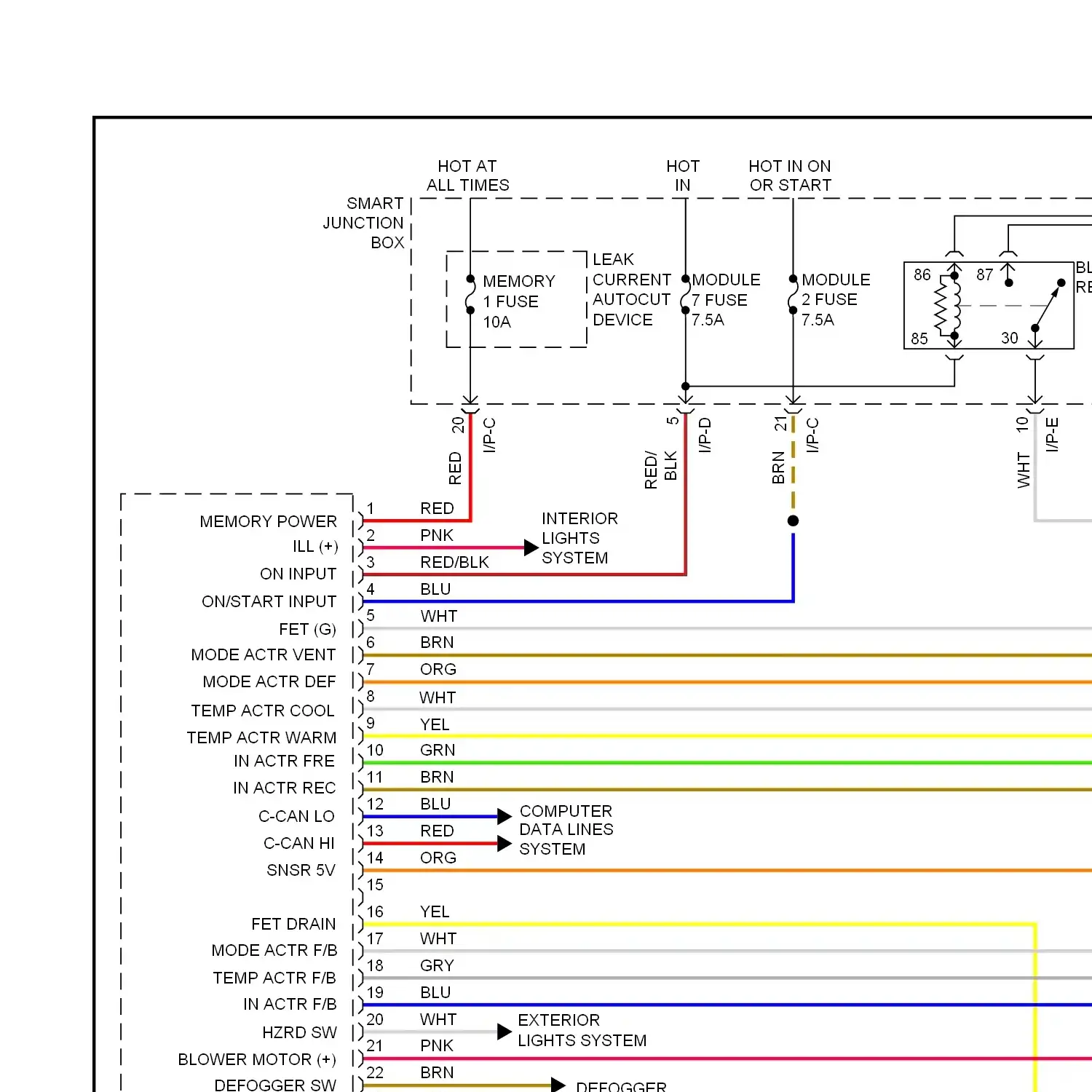Select IN ACTR F/B label
This screenshot has height=1092, width=1092.
click(290, 1004)
